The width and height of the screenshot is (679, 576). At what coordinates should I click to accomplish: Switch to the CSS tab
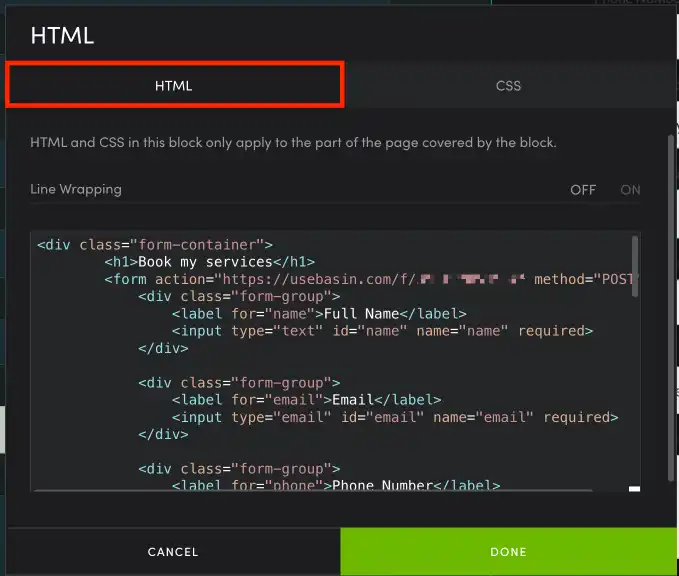(508, 86)
